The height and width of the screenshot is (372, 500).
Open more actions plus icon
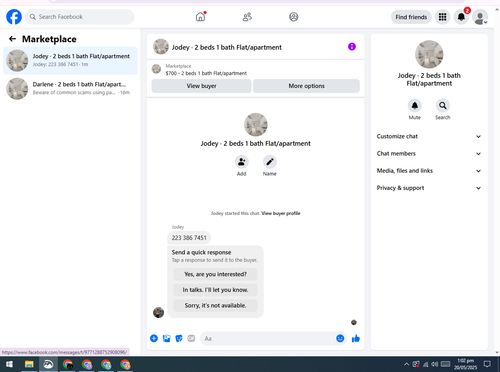coord(154,338)
